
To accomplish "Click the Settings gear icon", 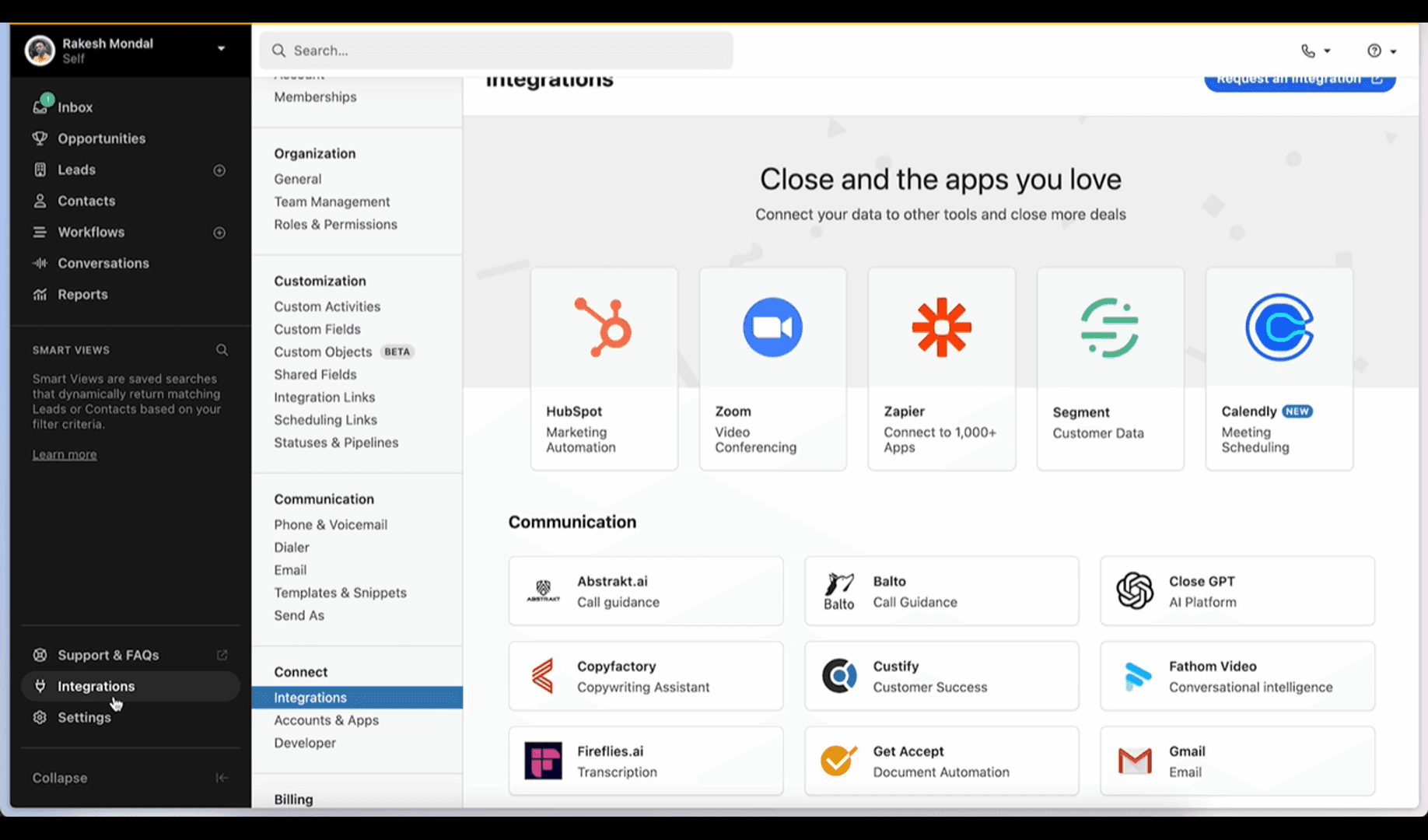I will tap(40, 717).
